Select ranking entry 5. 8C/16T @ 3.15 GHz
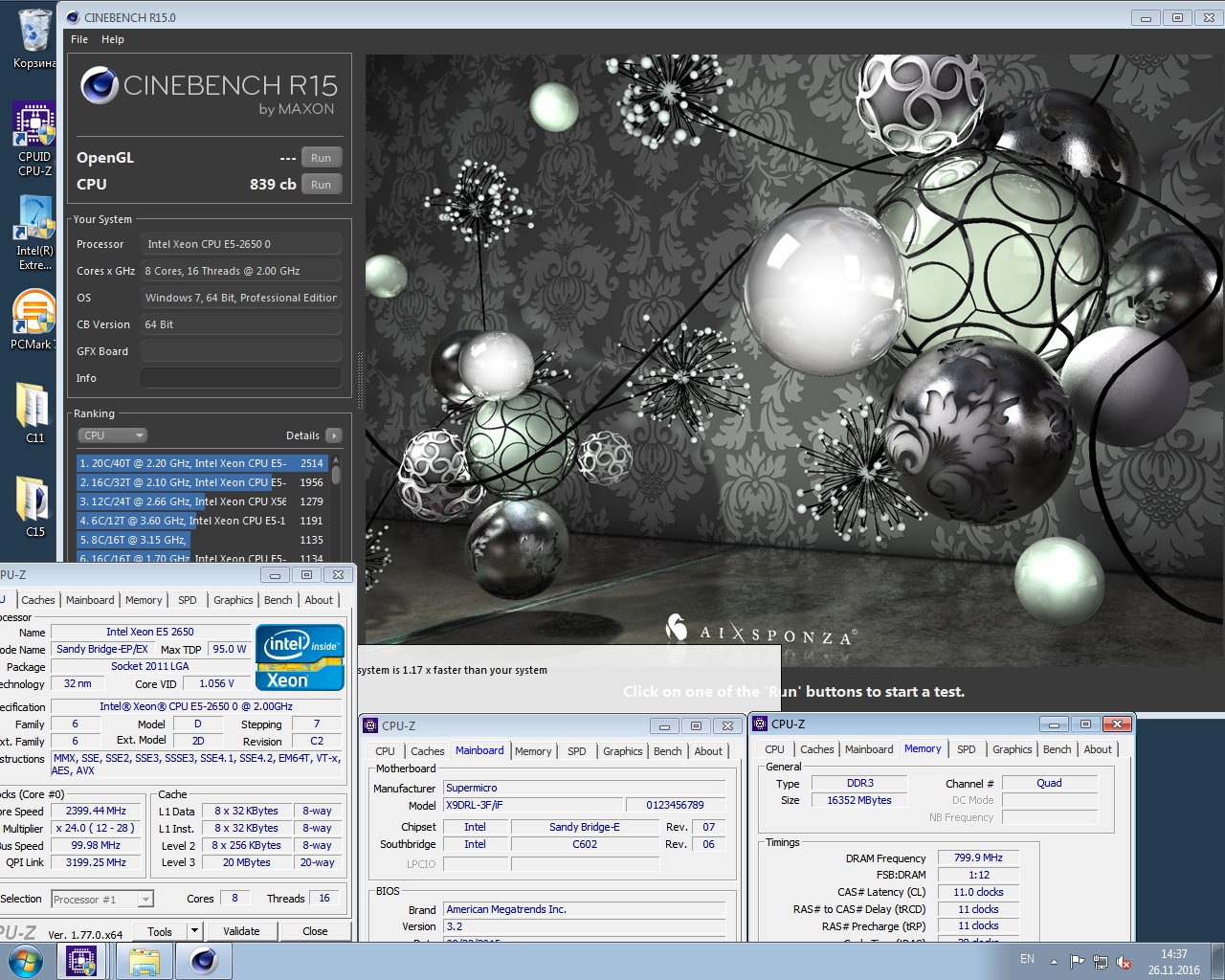This screenshot has height=980, width=1225. point(203,540)
